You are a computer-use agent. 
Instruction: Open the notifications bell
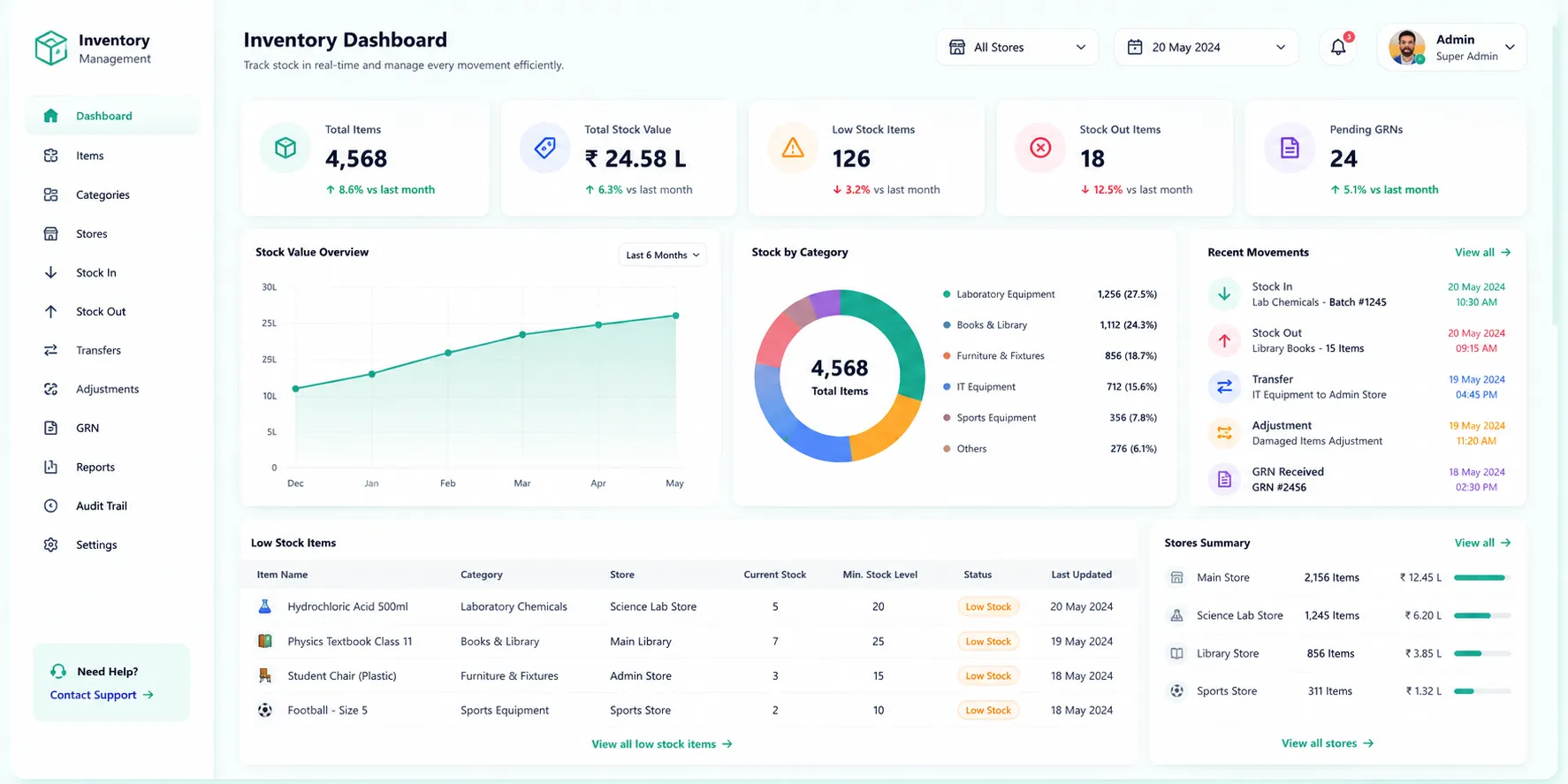click(x=1338, y=47)
